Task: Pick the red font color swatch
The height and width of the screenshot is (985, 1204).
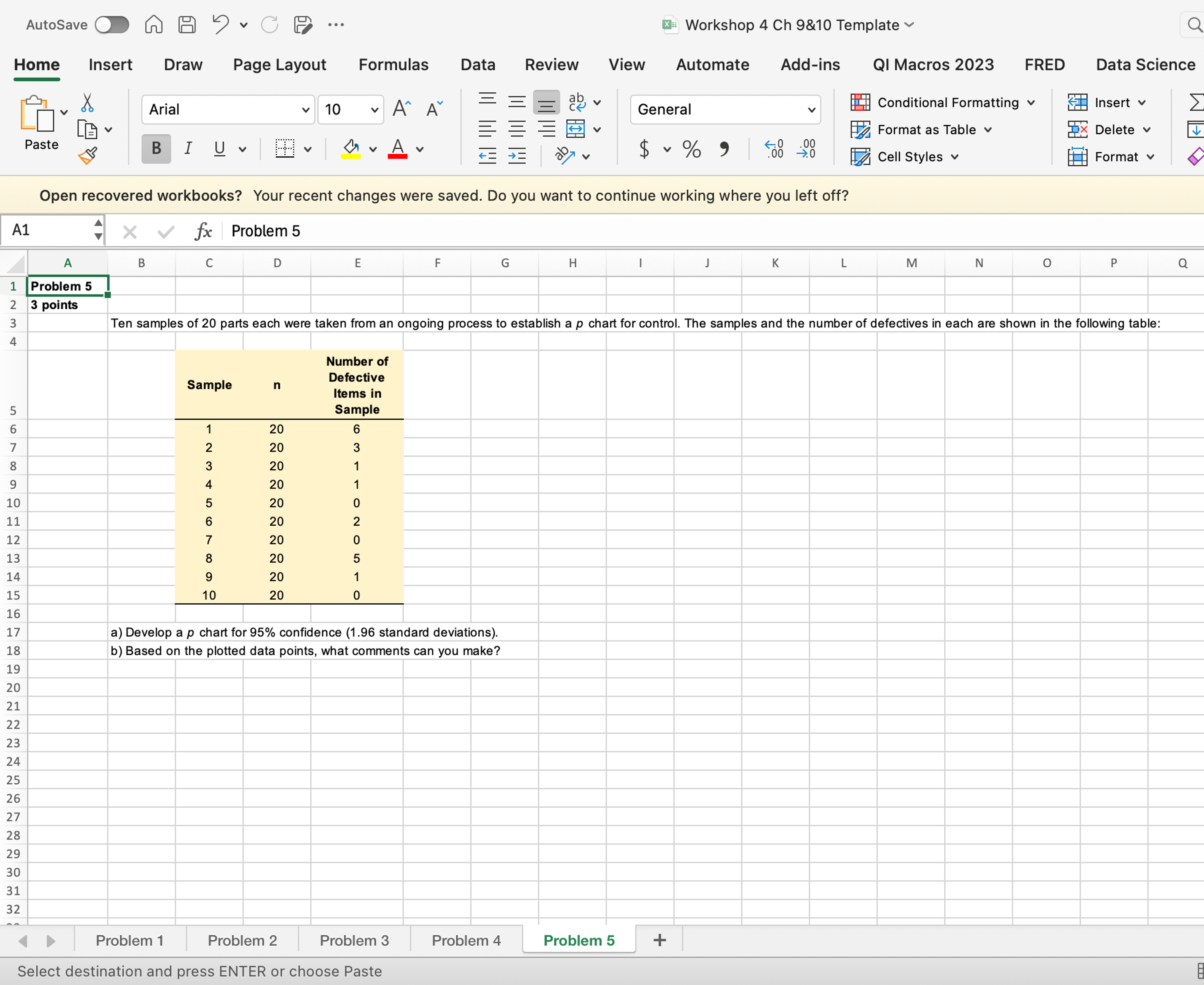Action: (397, 156)
